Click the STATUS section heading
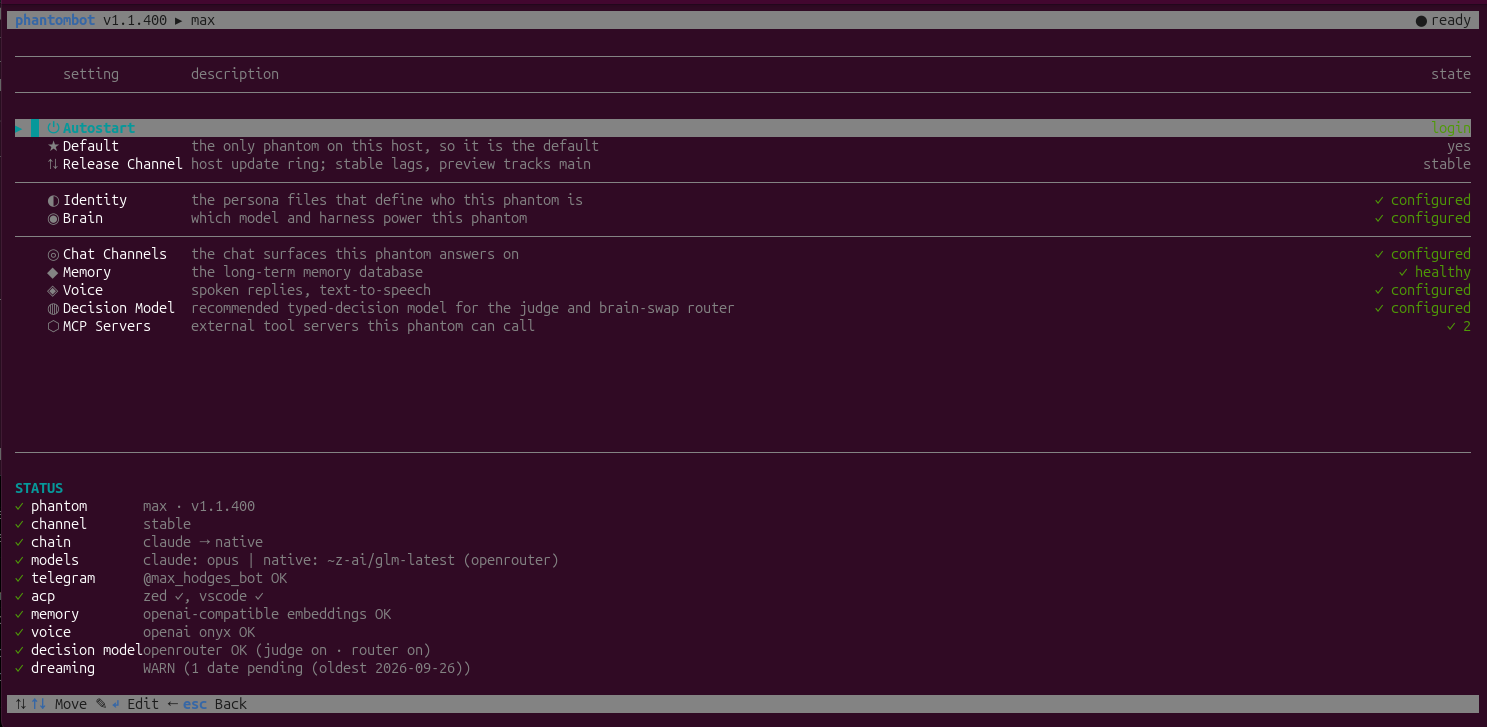The width and height of the screenshot is (1487, 727). click(39, 488)
